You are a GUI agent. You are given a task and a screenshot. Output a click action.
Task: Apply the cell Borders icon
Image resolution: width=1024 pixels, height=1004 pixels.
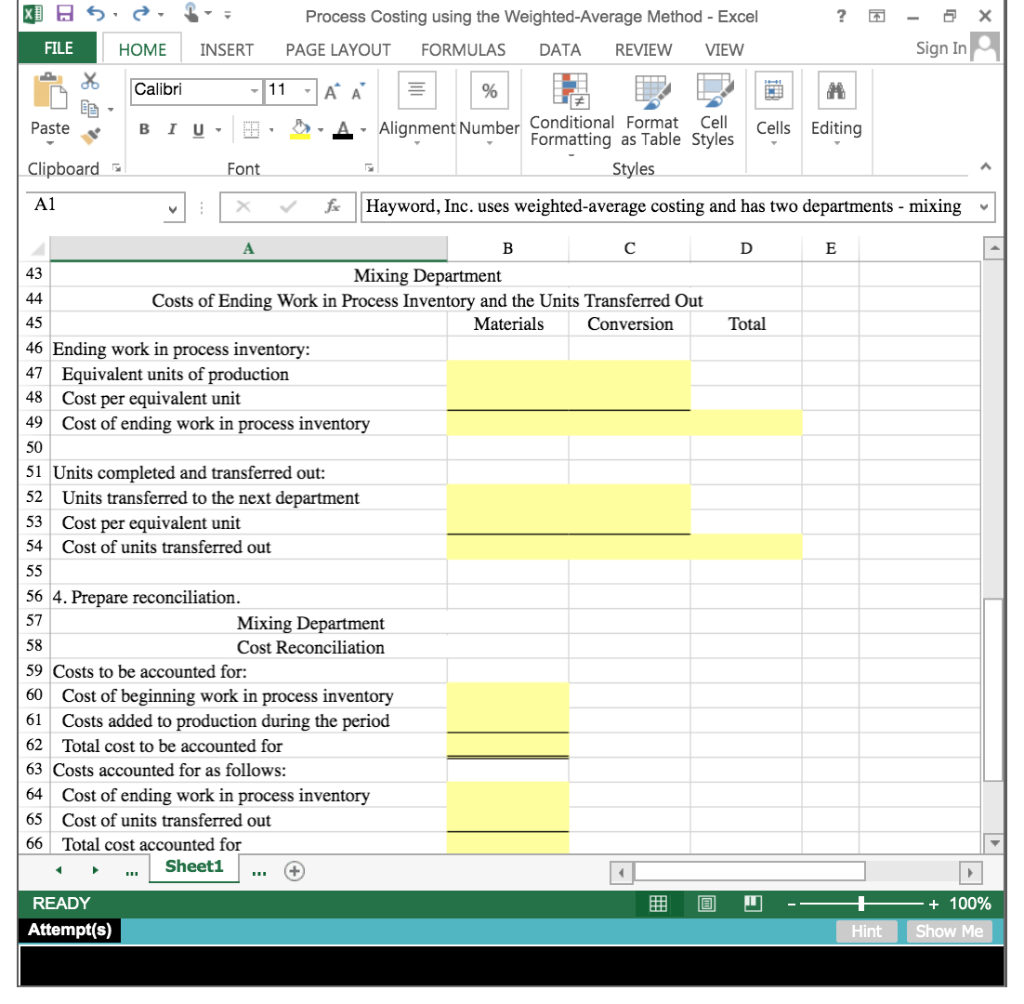click(x=251, y=129)
